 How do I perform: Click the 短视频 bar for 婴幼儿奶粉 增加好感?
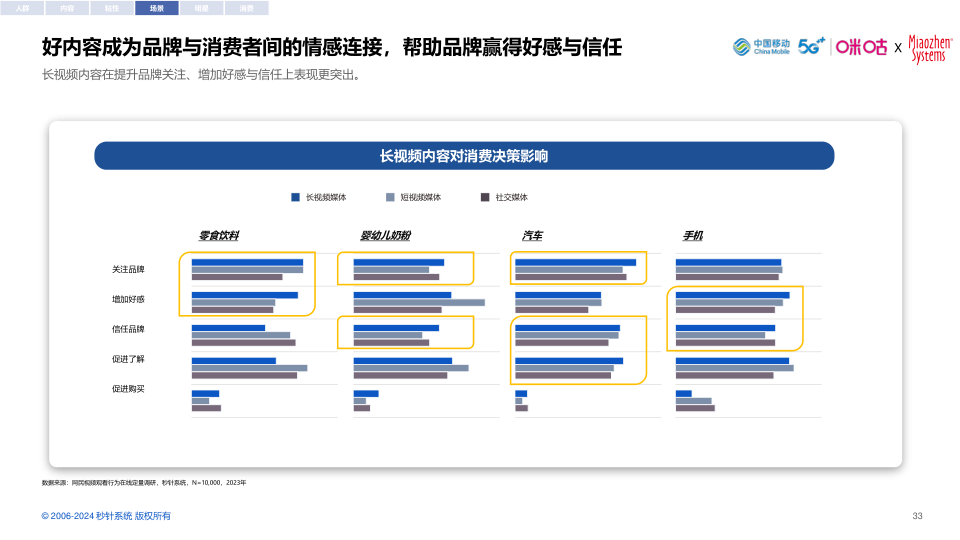coord(419,302)
